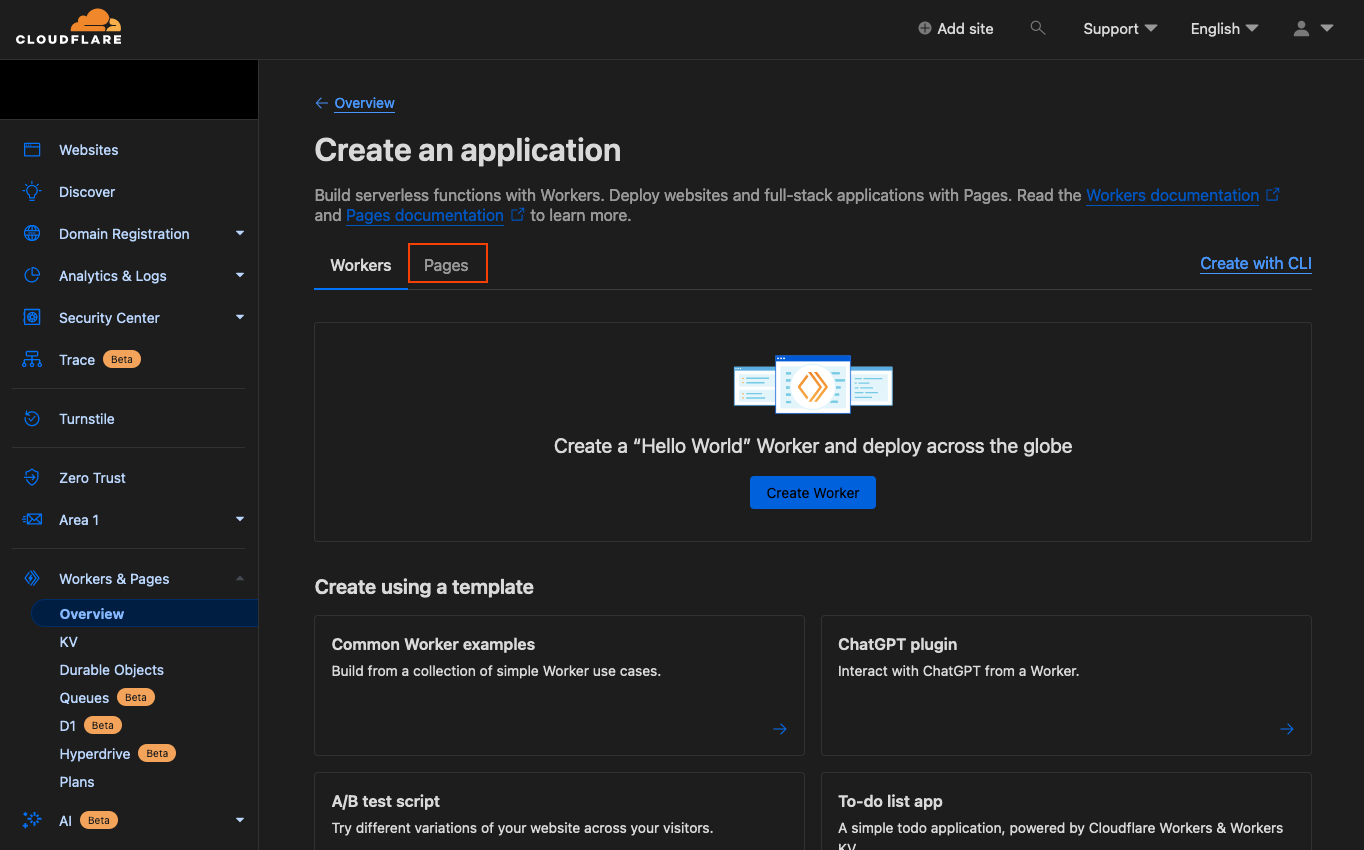The width and height of the screenshot is (1364, 850).
Task: Open the English language dropdown
Action: [1224, 29]
